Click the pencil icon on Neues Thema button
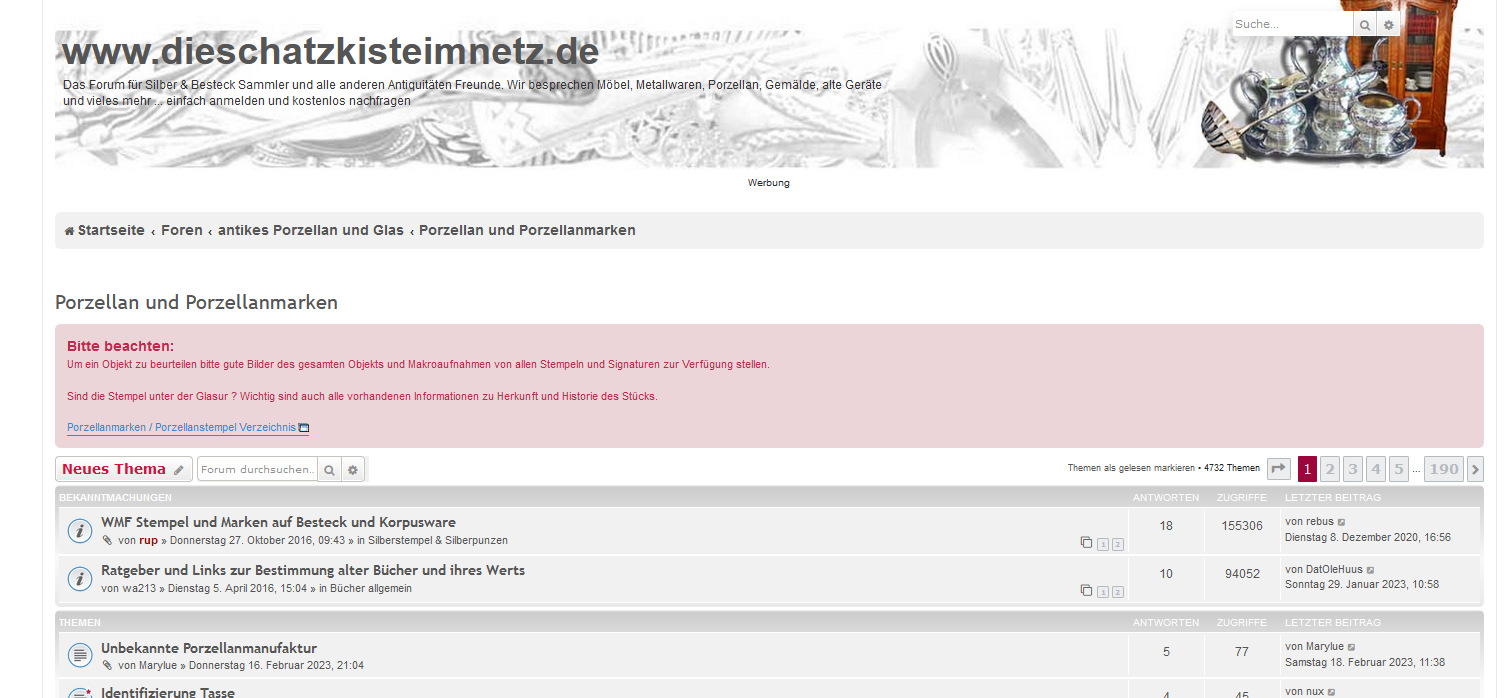Screen dimensions: 1508x698 click(x=179, y=468)
